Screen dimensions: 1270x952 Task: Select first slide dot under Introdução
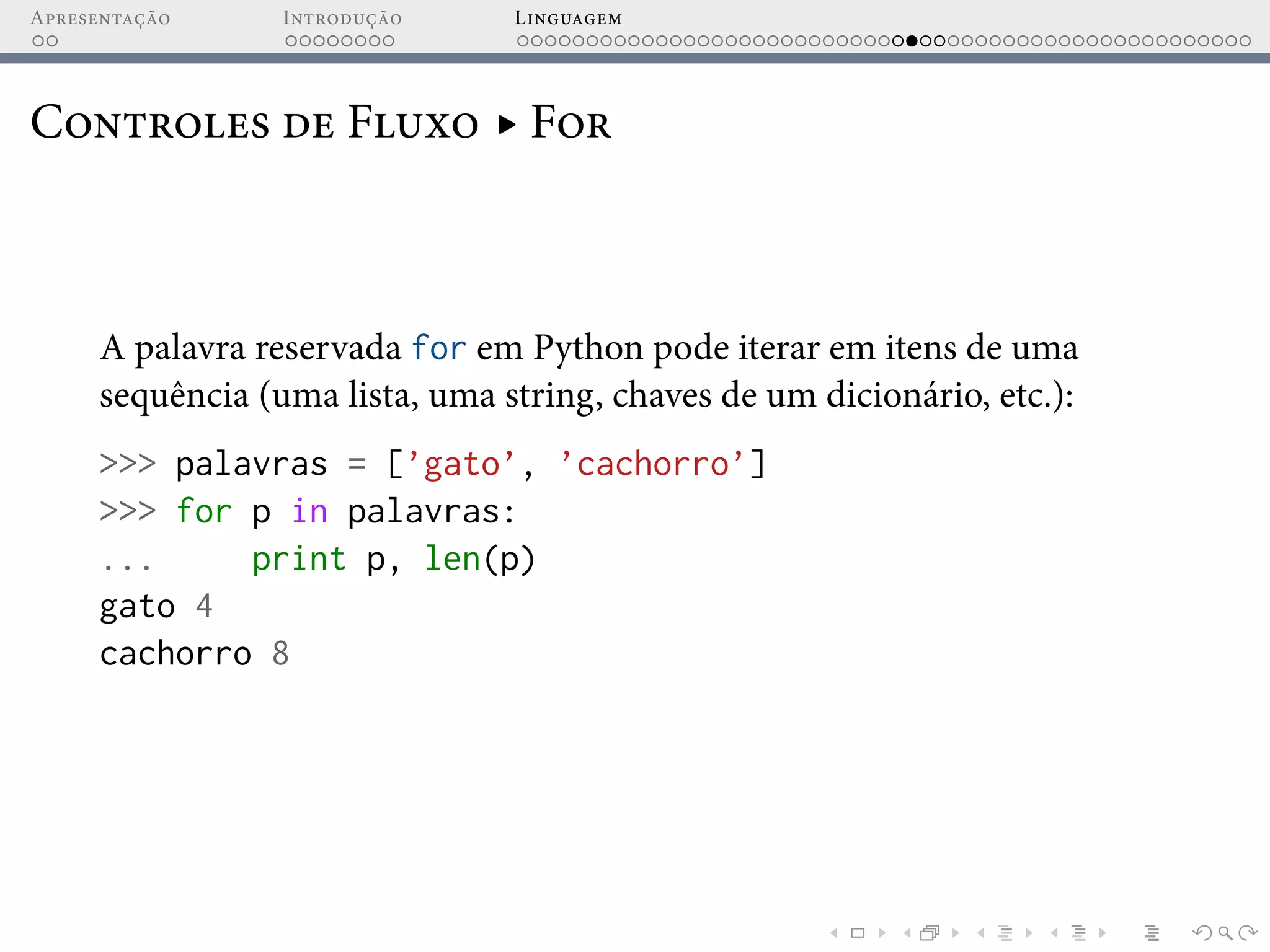click(291, 41)
